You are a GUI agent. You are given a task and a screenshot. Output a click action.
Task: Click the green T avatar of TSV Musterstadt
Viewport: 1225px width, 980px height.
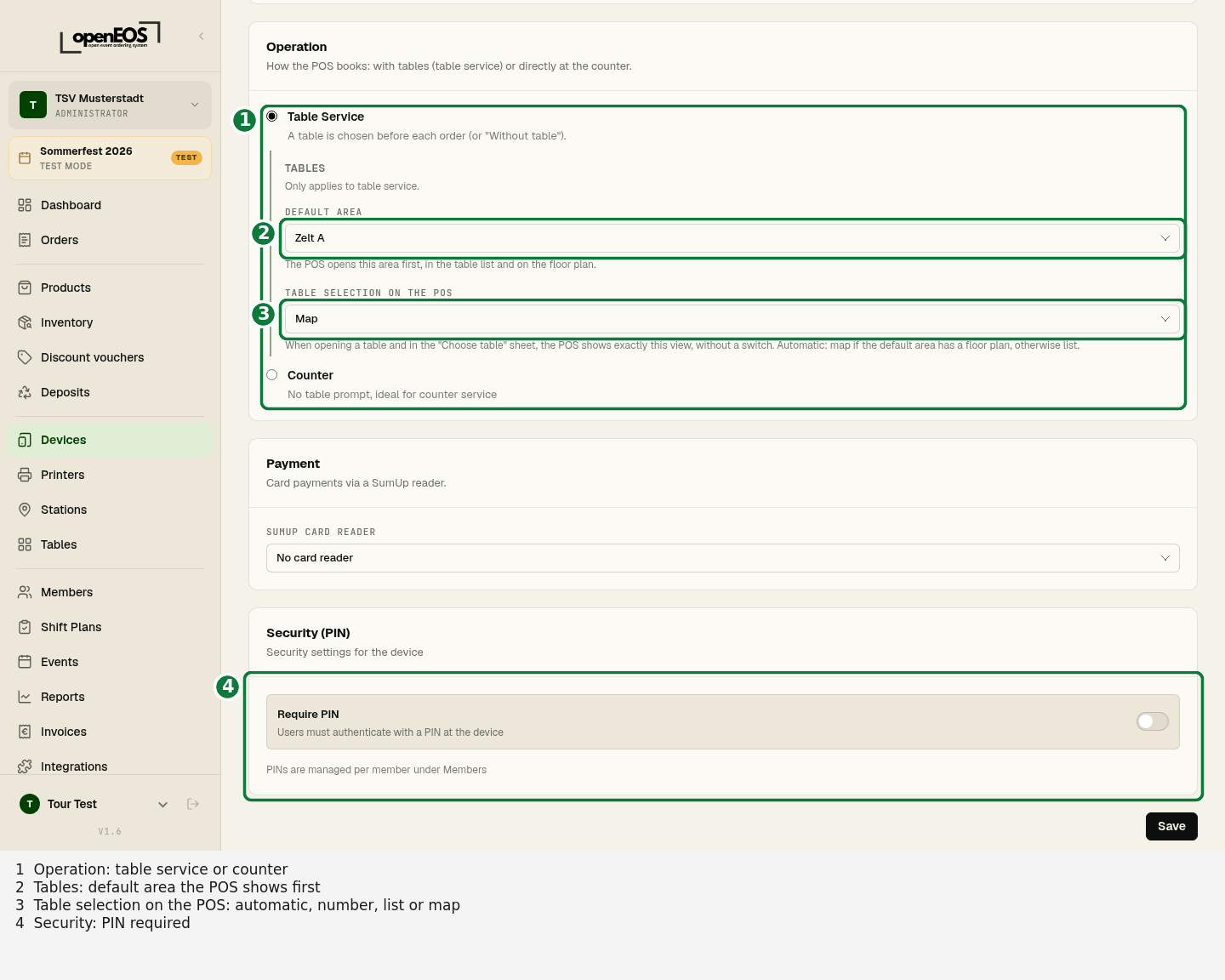coord(33,105)
